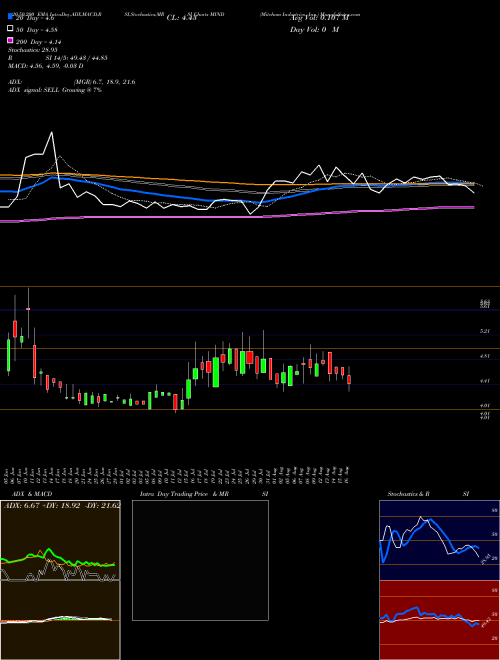Click the 'MACD: 4.56, 4.59, -0.03 D' line
Screen dimensions: 500x660
pyautogui.click(x=45, y=66)
